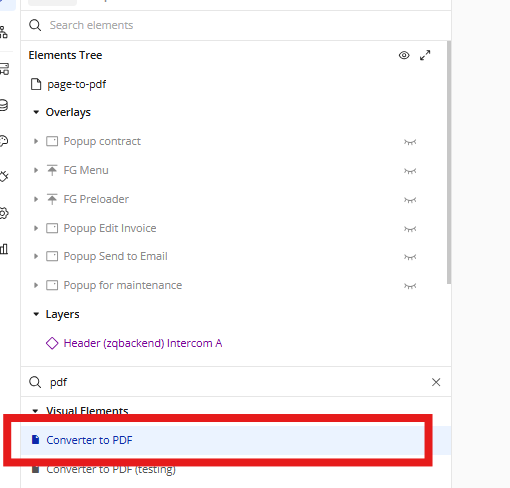Click the expand arrows icon in Elements Tree

425,55
